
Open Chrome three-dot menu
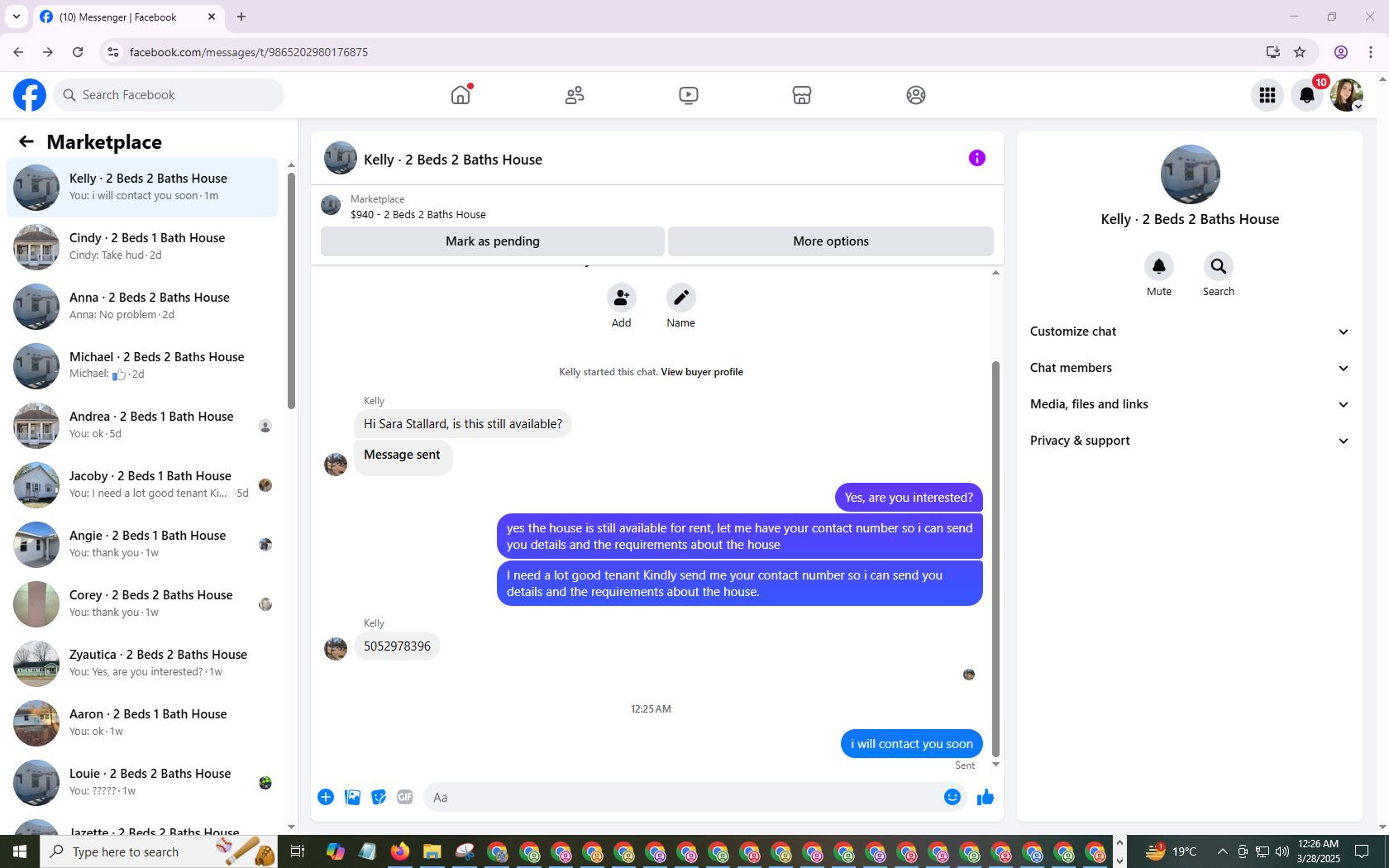[x=1371, y=52]
